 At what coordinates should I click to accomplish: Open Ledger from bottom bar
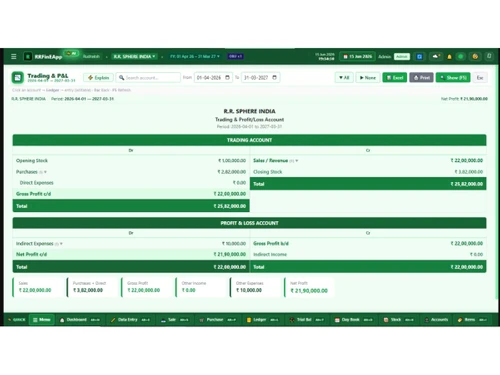point(262,320)
